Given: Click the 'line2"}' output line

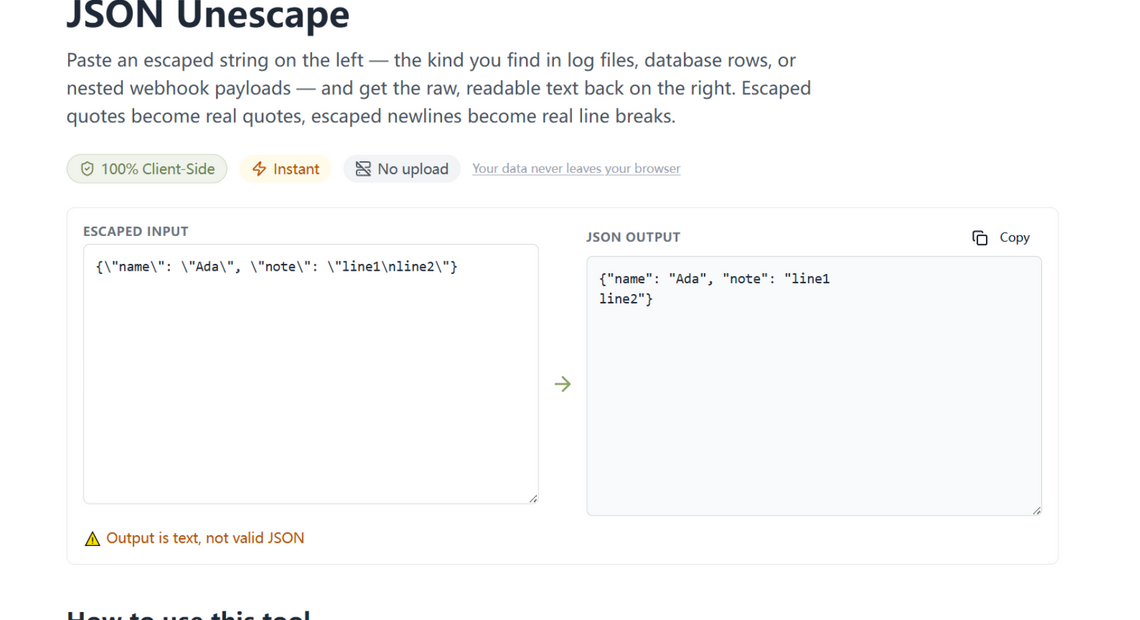Looking at the screenshot, I should click(626, 299).
